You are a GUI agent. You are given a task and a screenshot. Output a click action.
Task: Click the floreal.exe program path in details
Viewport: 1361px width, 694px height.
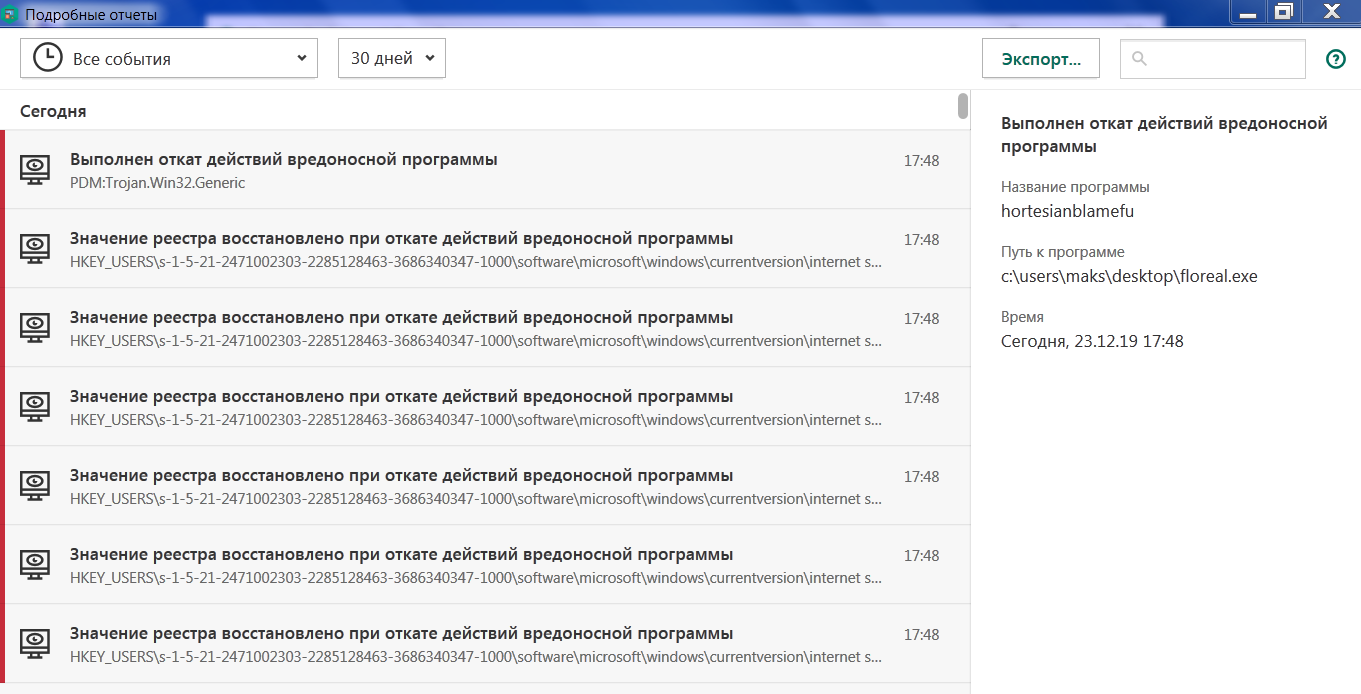point(1129,276)
